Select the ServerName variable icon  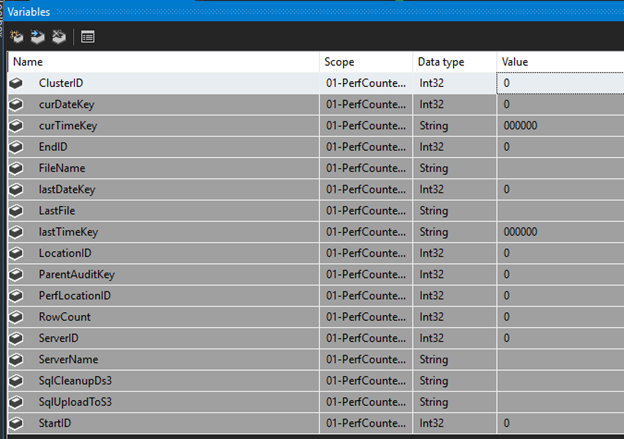(16, 360)
